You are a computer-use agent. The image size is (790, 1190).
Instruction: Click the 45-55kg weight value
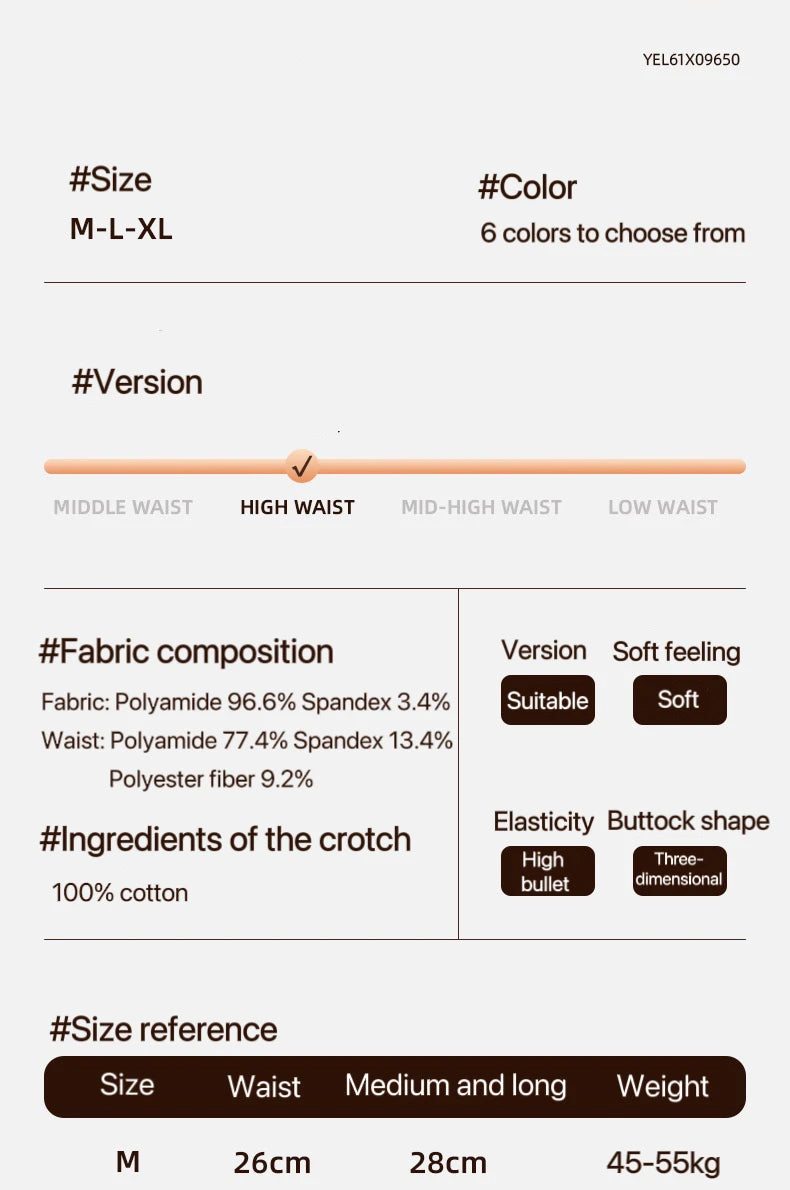coord(663,1163)
